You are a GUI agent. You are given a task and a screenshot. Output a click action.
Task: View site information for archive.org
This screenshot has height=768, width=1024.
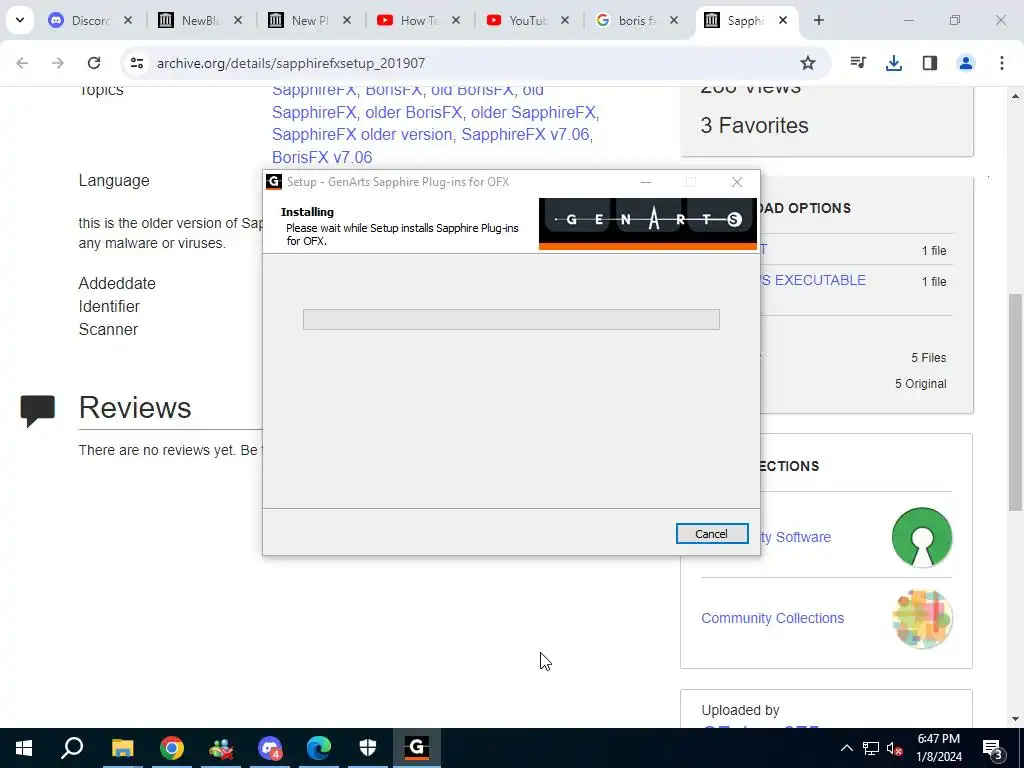coord(136,63)
